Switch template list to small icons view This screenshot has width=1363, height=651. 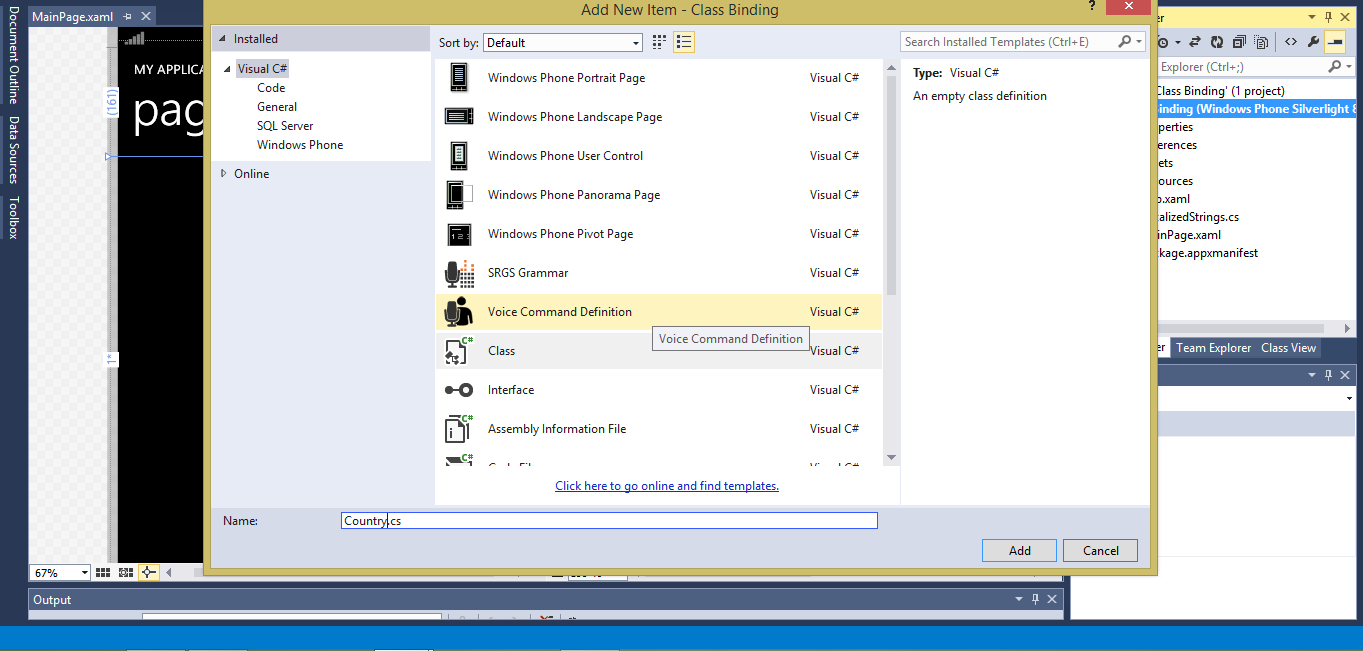coord(660,42)
